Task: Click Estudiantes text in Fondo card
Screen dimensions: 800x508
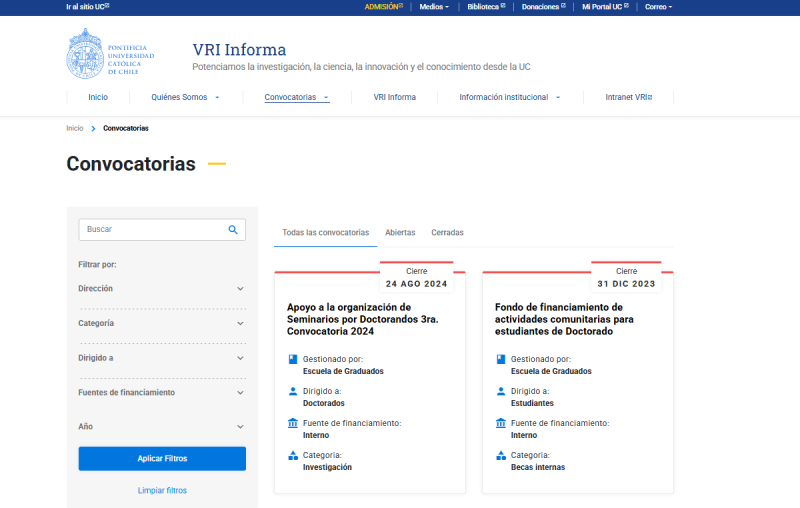Action: [x=532, y=403]
